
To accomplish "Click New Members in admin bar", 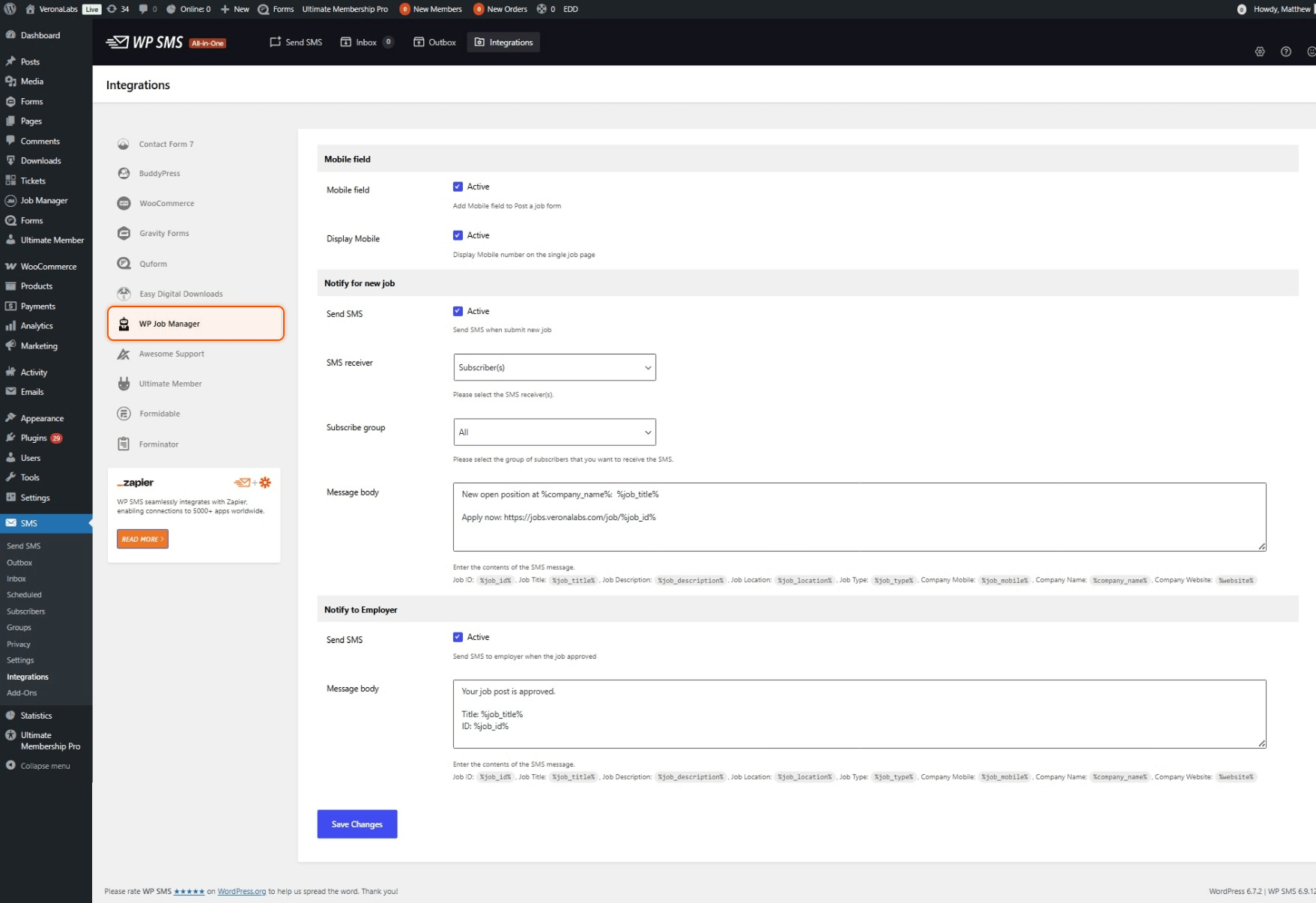I will pyautogui.click(x=431, y=9).
